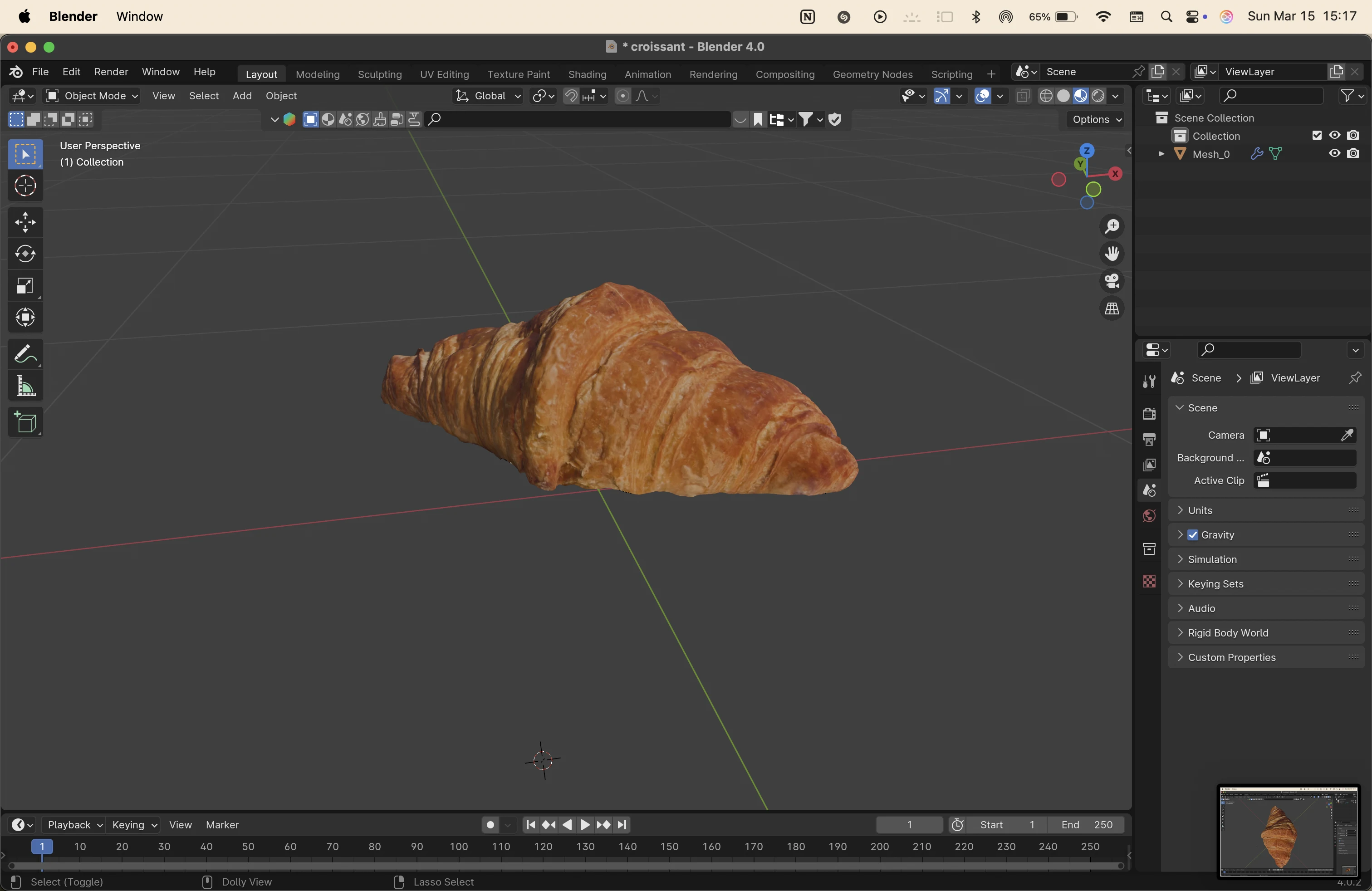
Task: Activate the Annotate pencil tool
Action: [x=25, y=353]
